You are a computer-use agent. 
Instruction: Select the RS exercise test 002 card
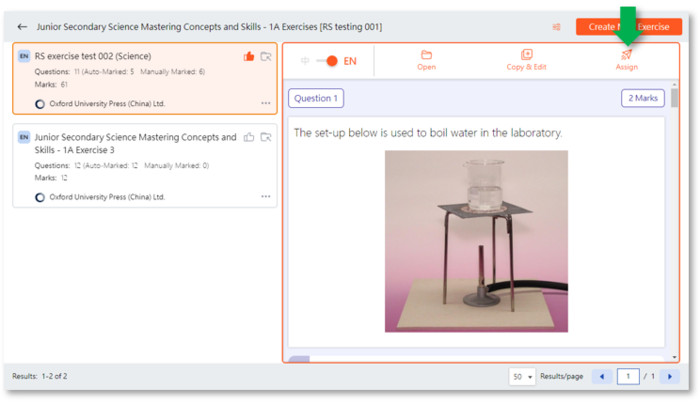[145, 79]
